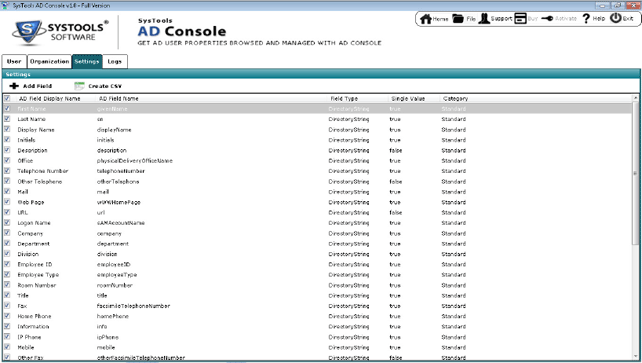Sort by AD Field Name column header
The width and height of the screenshot is (642, 363).
119,99
